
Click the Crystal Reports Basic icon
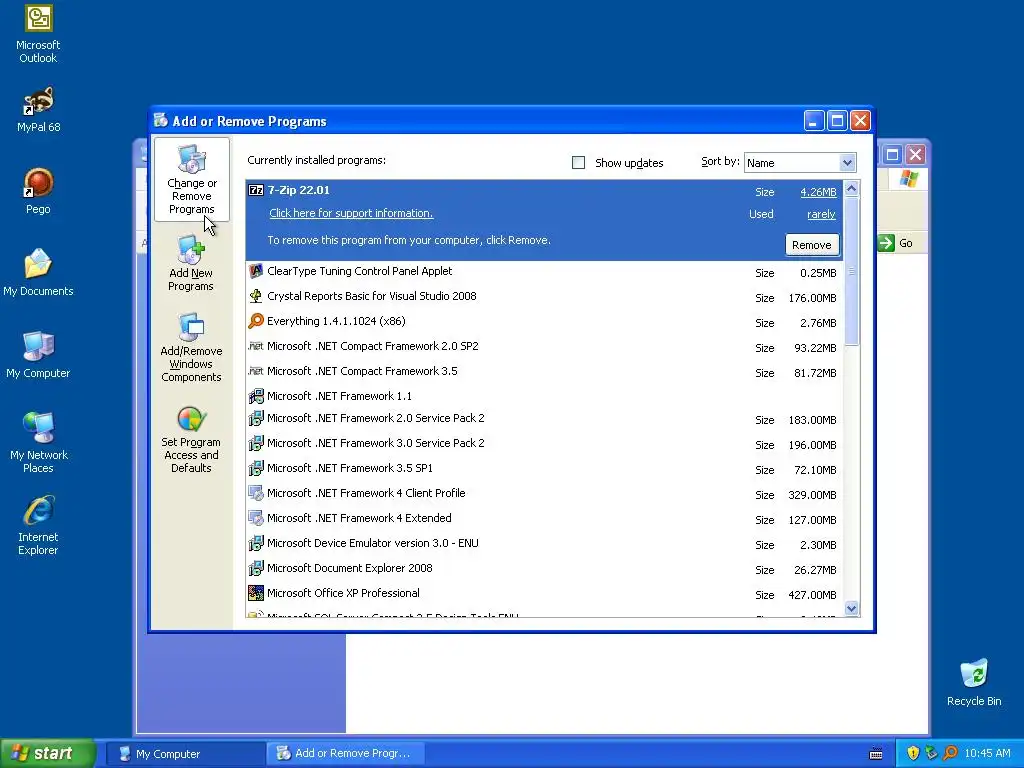point(256,296)
